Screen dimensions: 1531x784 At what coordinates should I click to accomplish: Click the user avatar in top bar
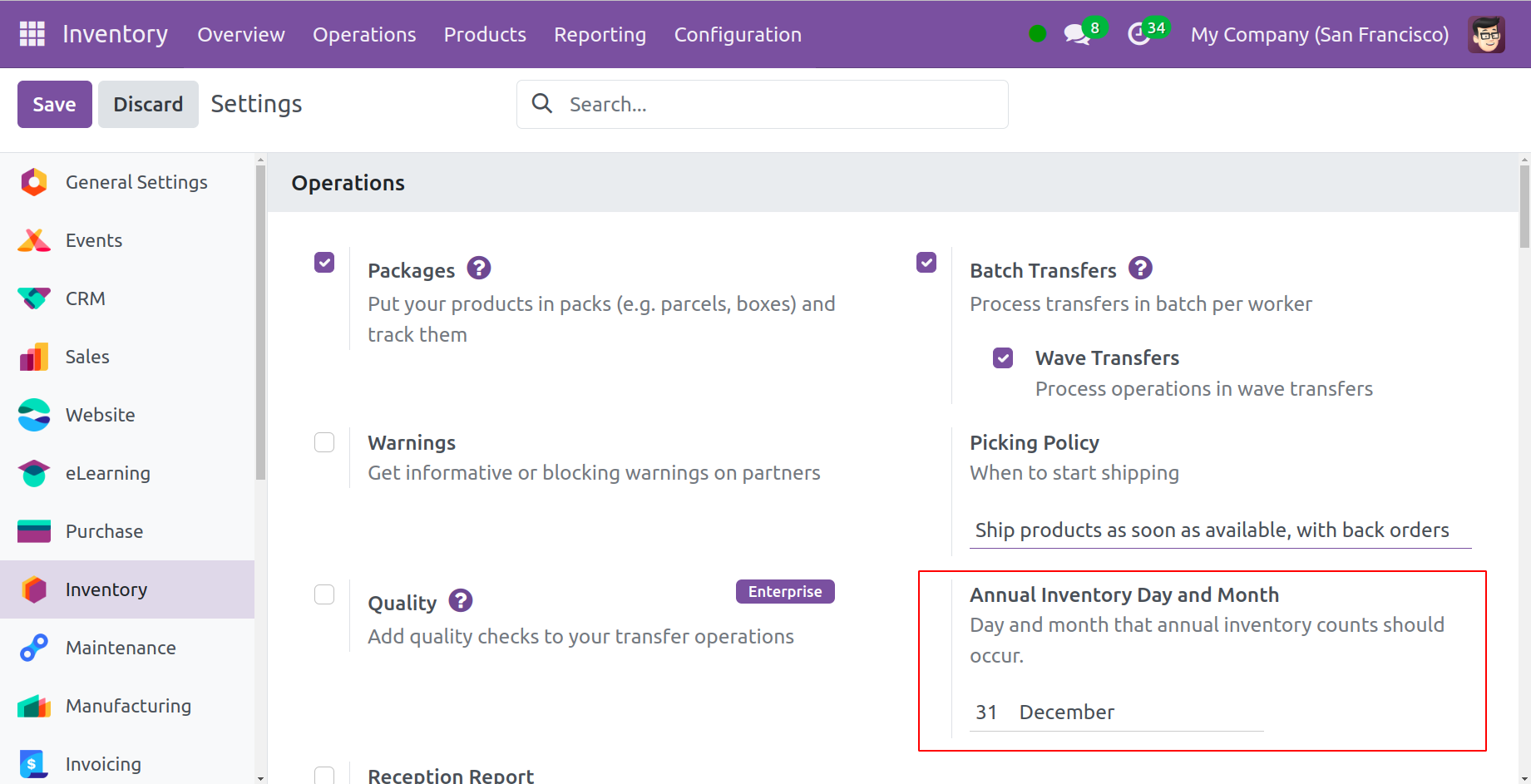click(1485, 34)
